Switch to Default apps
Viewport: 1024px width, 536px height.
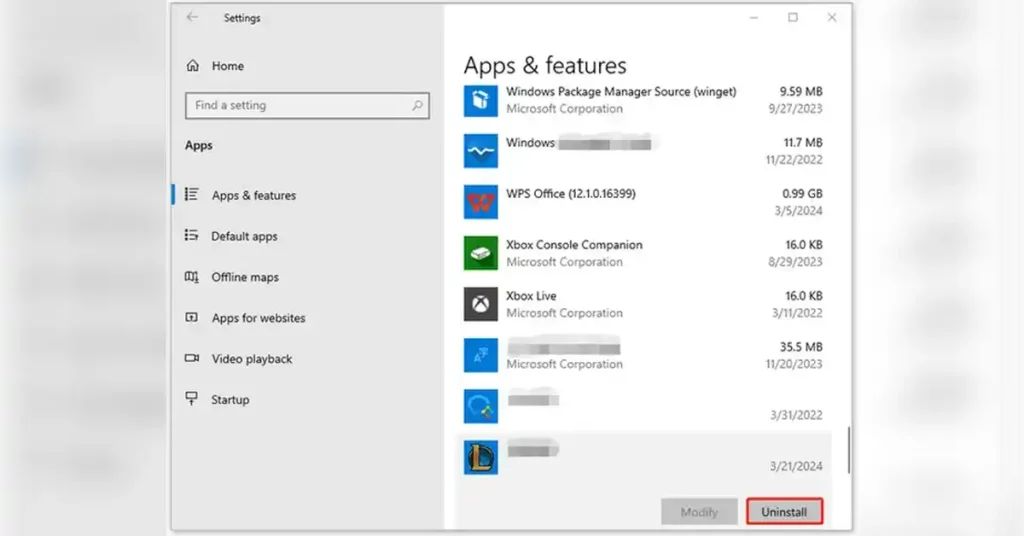tap(244, 236)
